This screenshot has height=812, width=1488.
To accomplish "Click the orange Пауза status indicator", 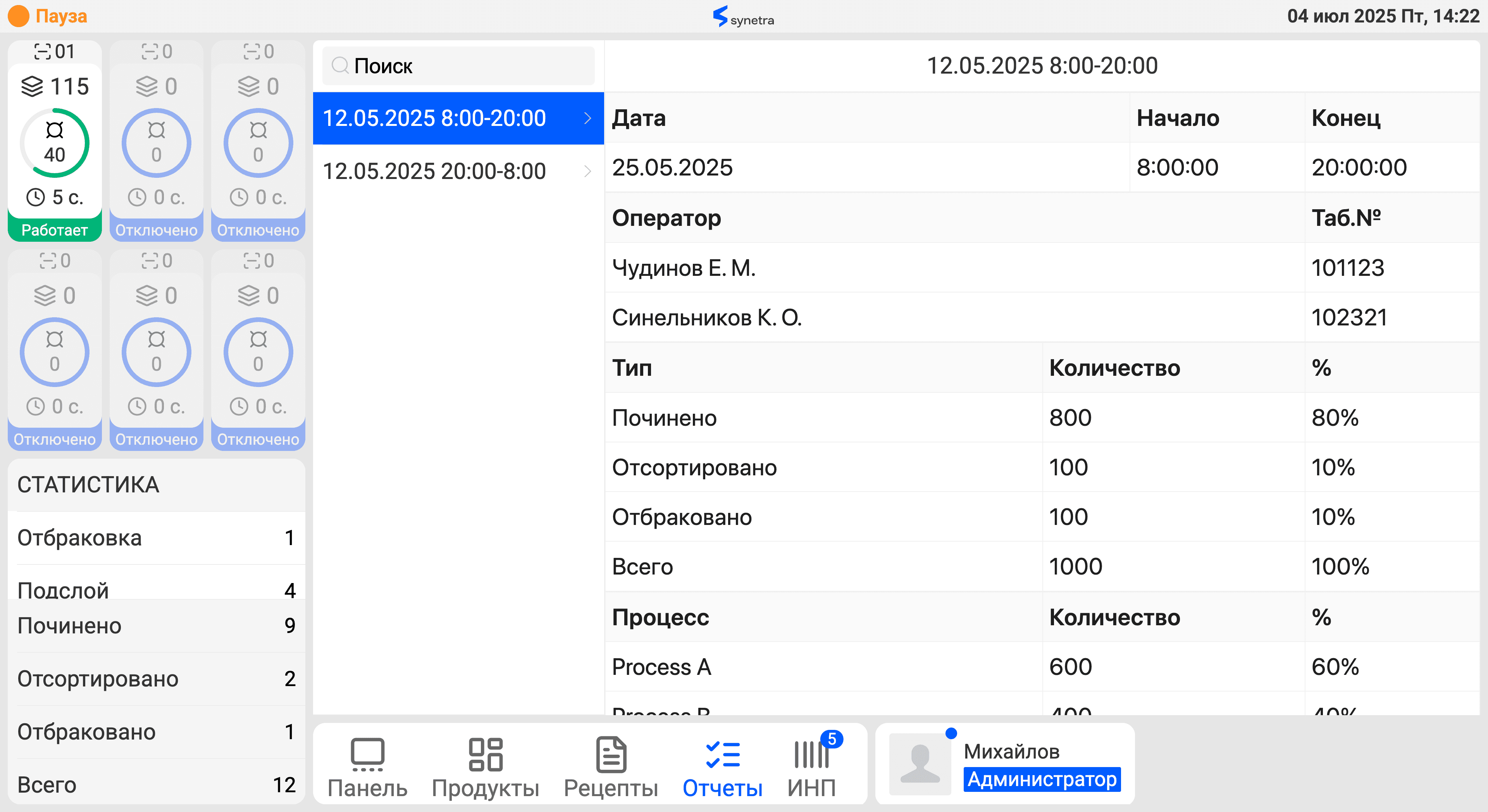I will pos(19,16).
